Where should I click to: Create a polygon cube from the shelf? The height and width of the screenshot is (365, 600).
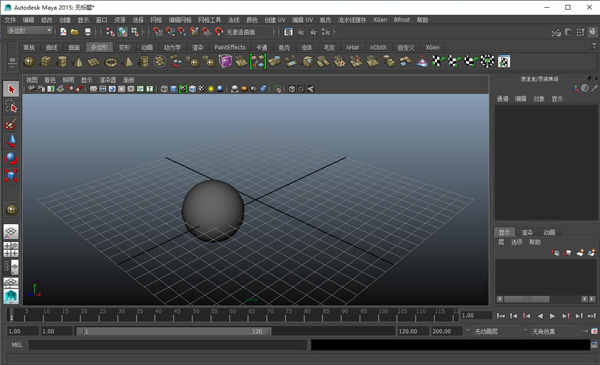[x=46, y=62]
